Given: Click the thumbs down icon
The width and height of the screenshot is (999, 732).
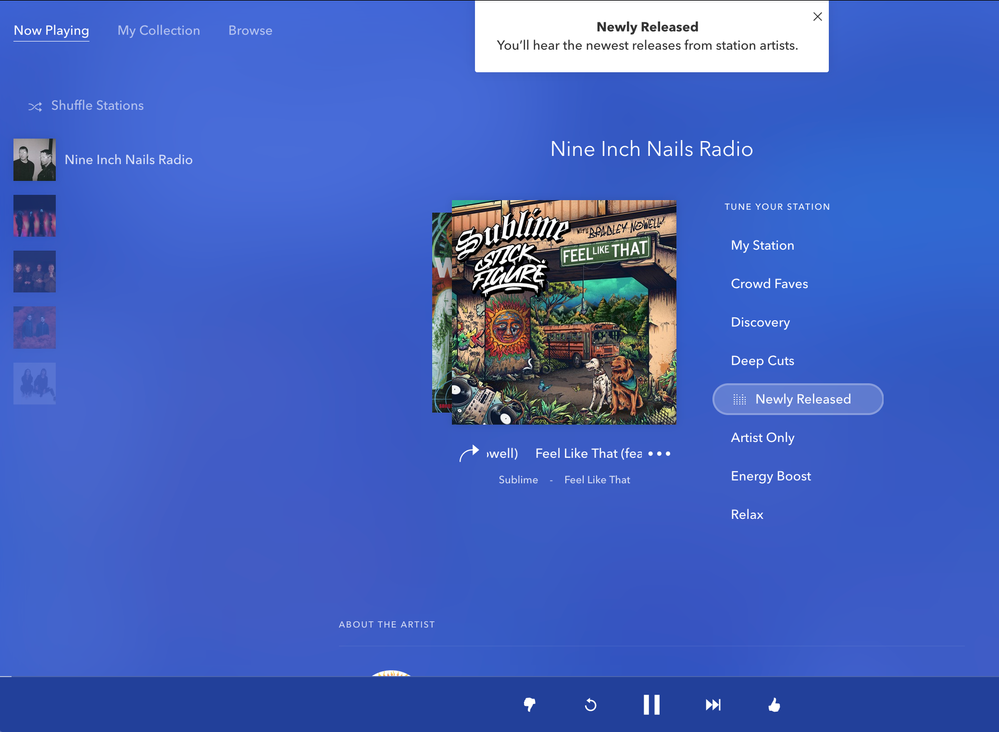Looking at the screenshot, I should 529,705.
